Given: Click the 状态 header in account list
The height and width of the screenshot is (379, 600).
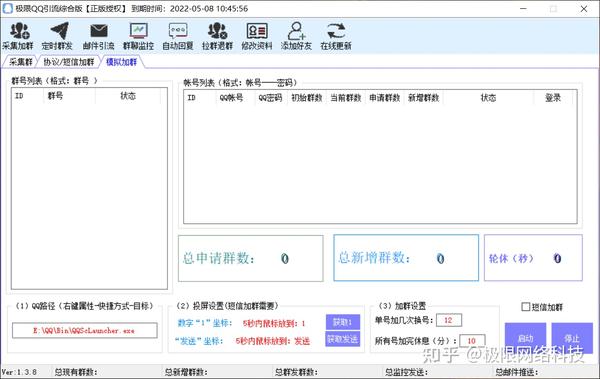Looking at the screenshot, I should [488, 98].
